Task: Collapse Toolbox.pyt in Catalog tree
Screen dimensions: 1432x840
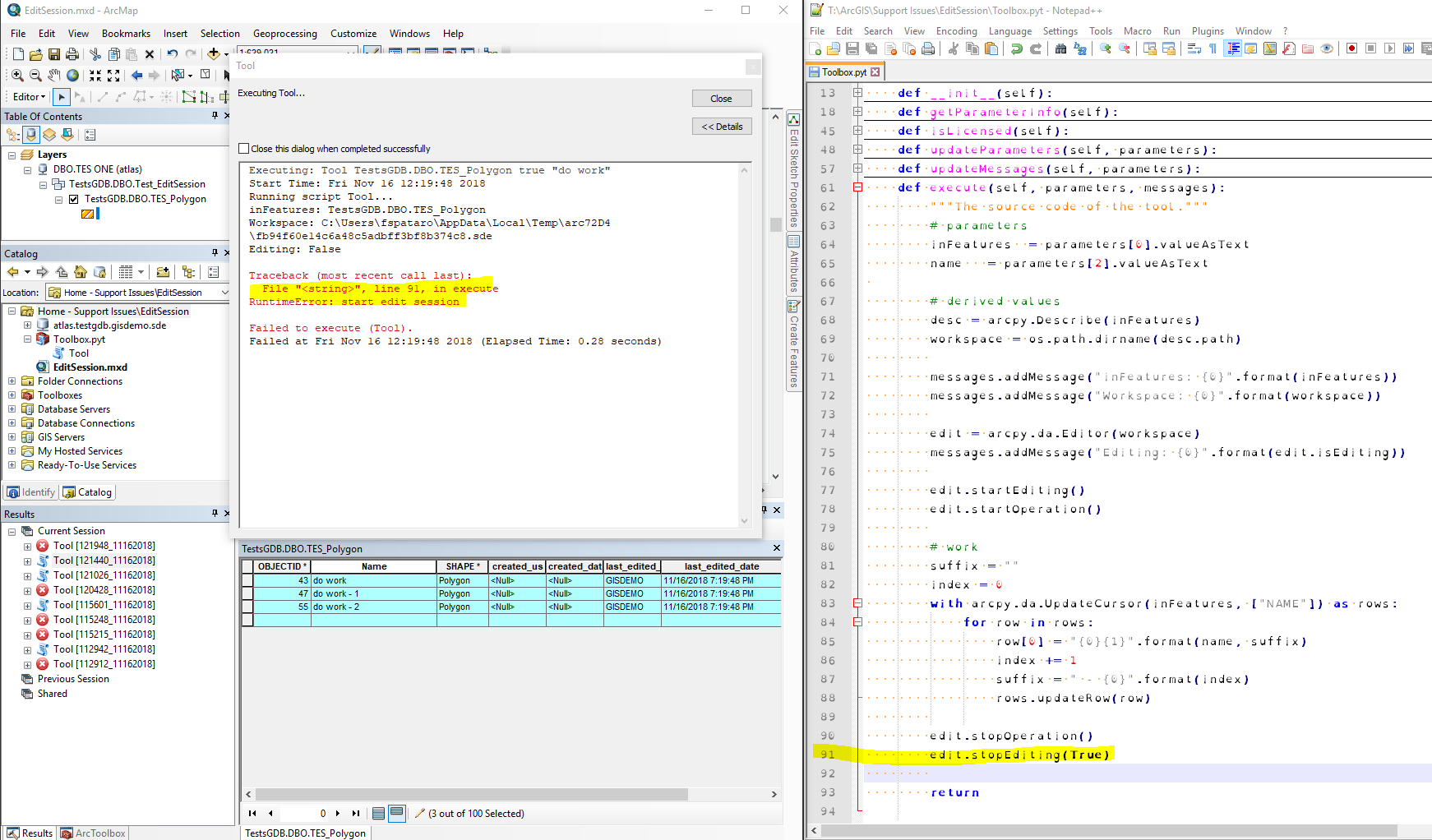Action: tap(28, 339)
